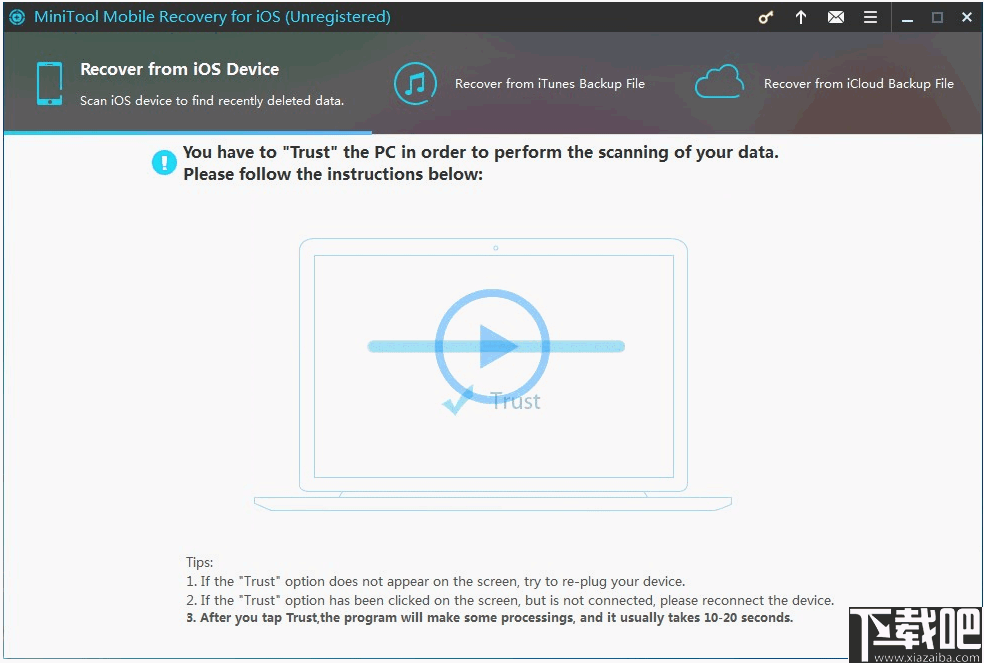Screen dimensions: 984x663
Task: Click the blue exclamation notice icon
Action: tap(164, 163)
